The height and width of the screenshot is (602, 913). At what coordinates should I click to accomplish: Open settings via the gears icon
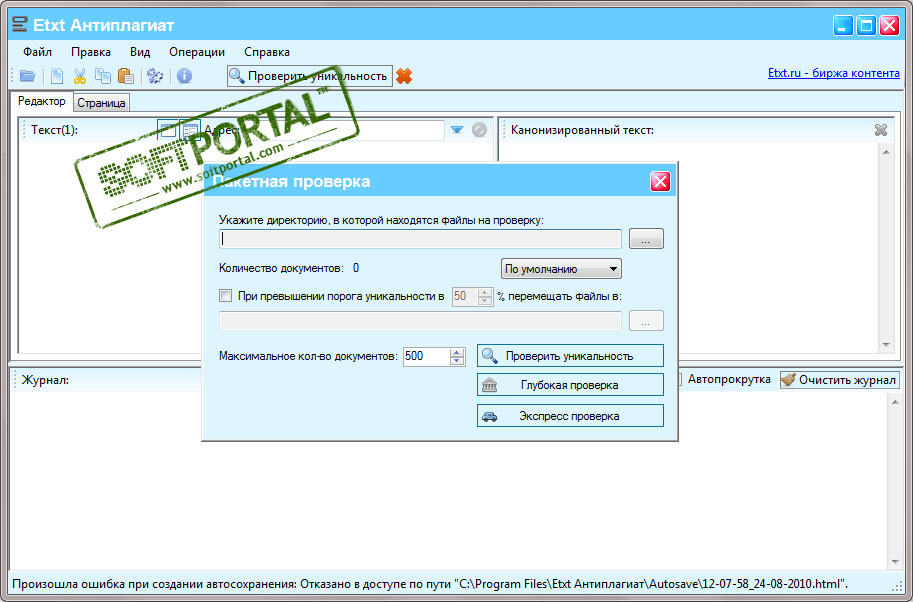pos(155,76)
